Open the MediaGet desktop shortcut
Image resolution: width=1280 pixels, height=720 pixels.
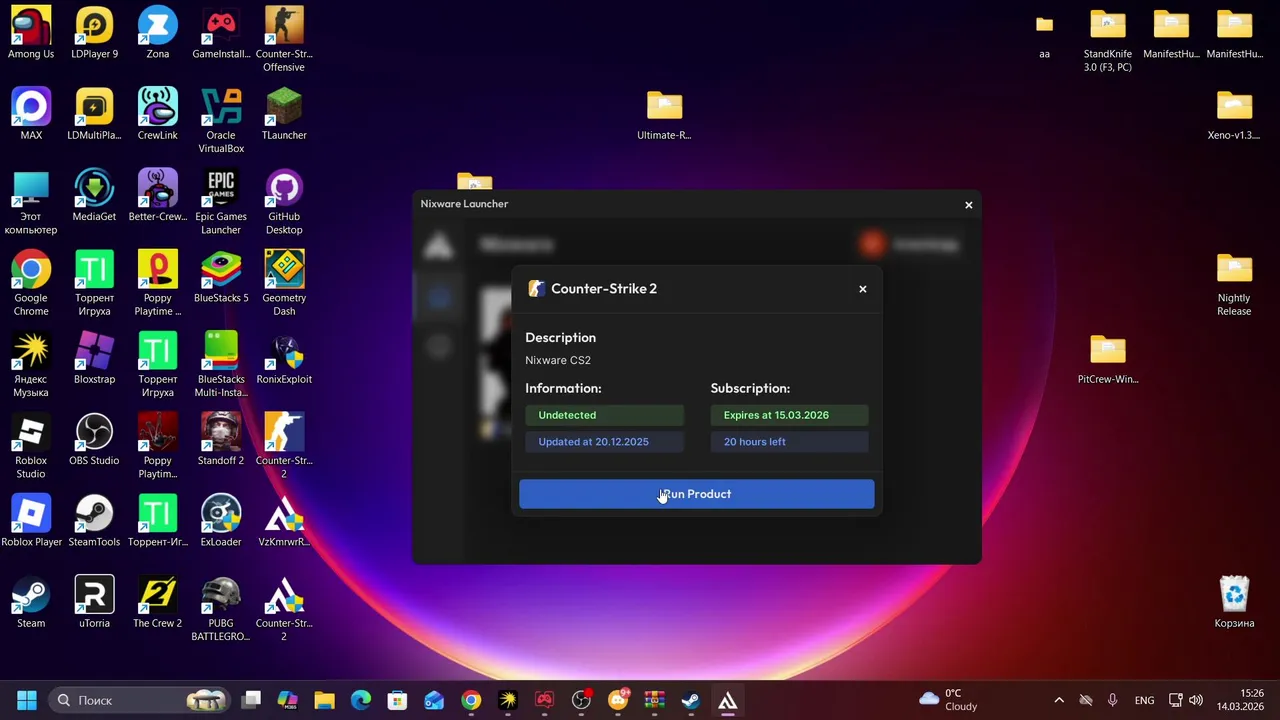[x=94, y=196]
